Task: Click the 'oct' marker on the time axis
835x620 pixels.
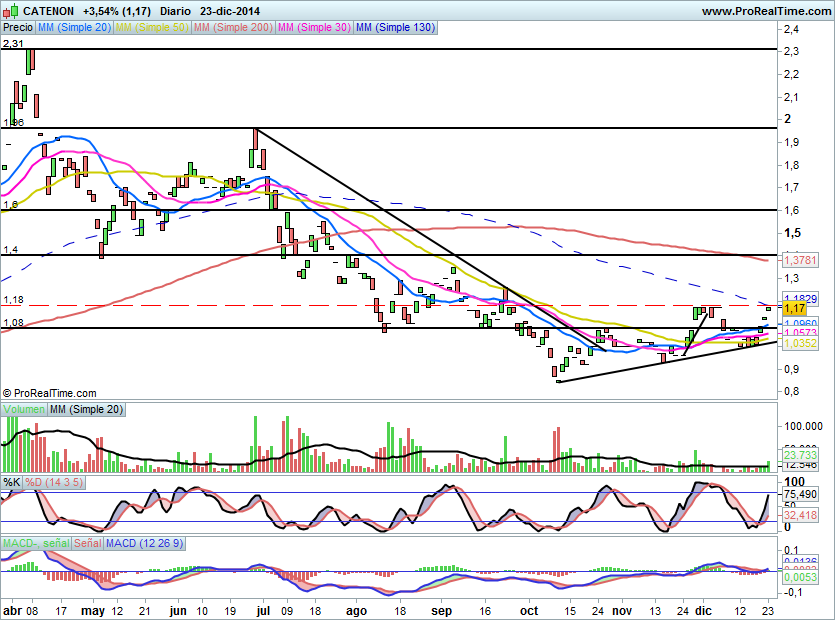Action: pos(529,610)
